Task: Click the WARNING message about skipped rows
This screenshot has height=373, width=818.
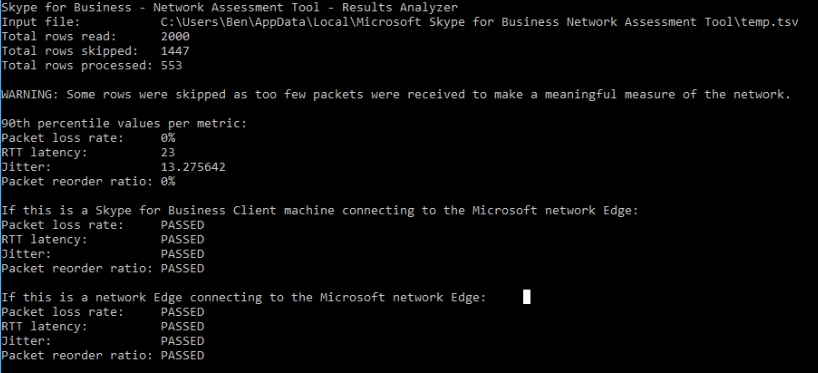Action: [396, 95]
